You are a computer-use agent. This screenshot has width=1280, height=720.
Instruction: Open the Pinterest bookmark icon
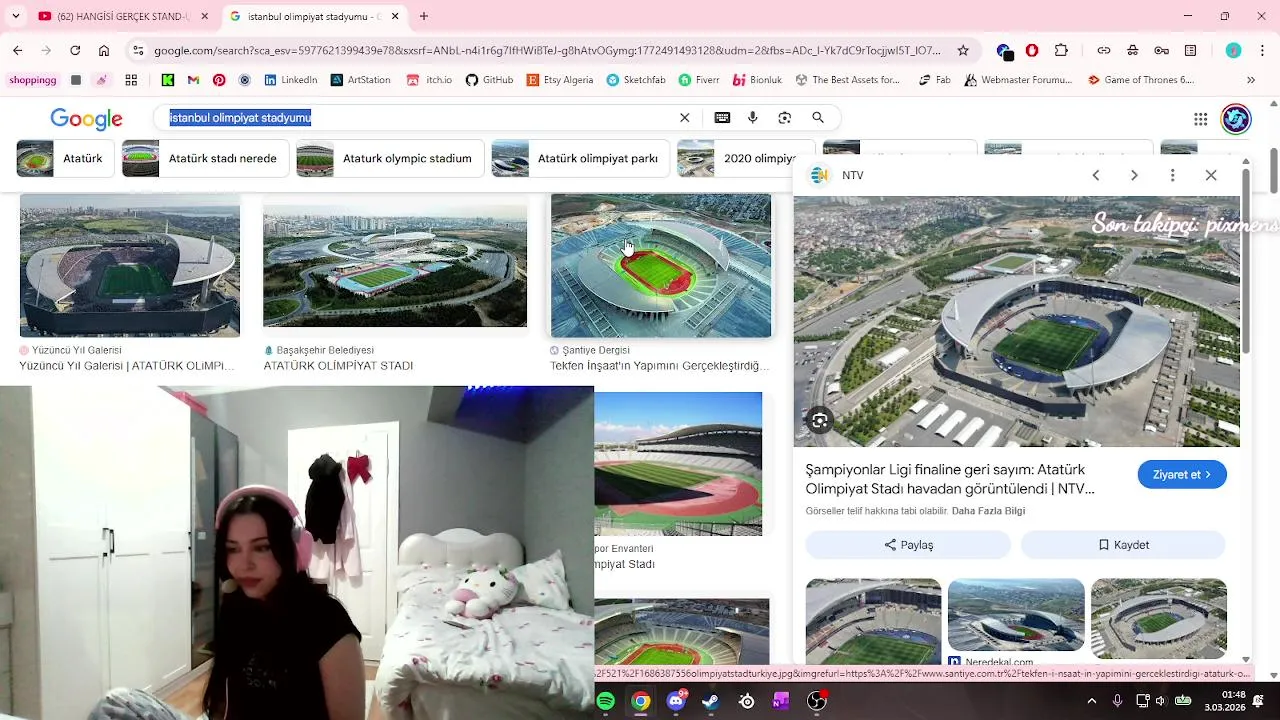(x=219, y=80)
